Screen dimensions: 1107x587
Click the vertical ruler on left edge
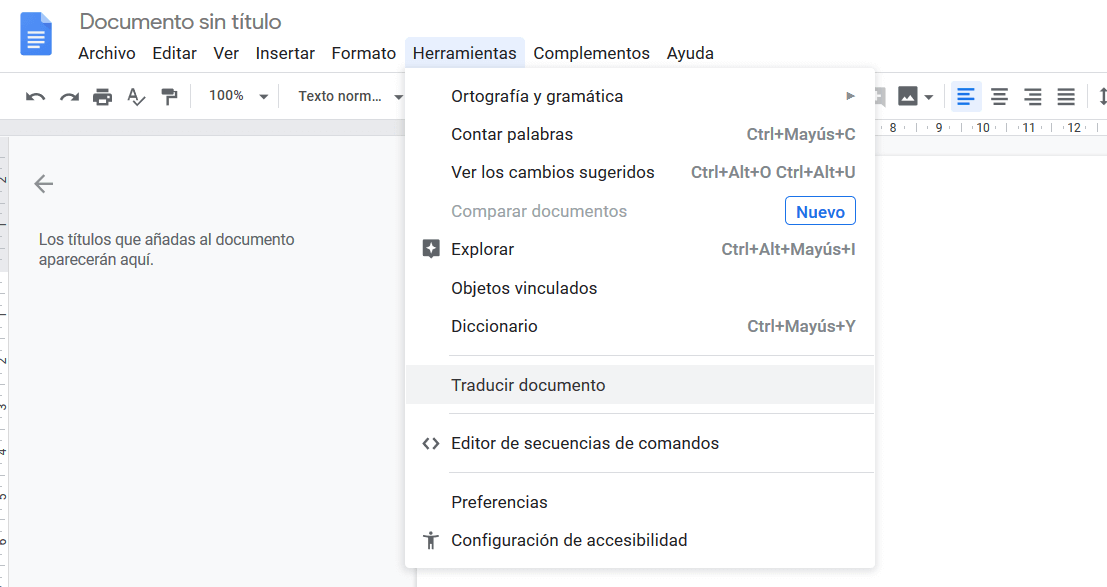click(4, 360)
